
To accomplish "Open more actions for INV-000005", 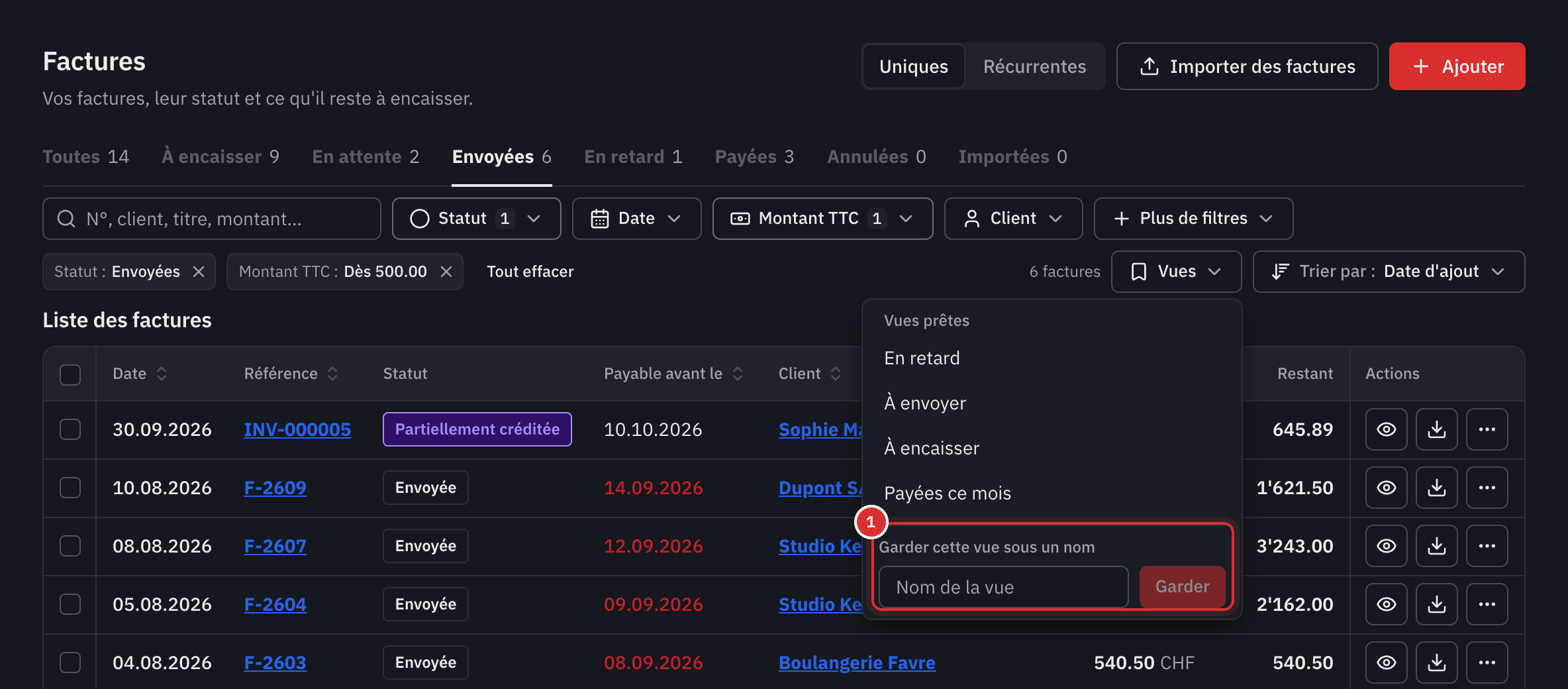I will coord(1487,429).
